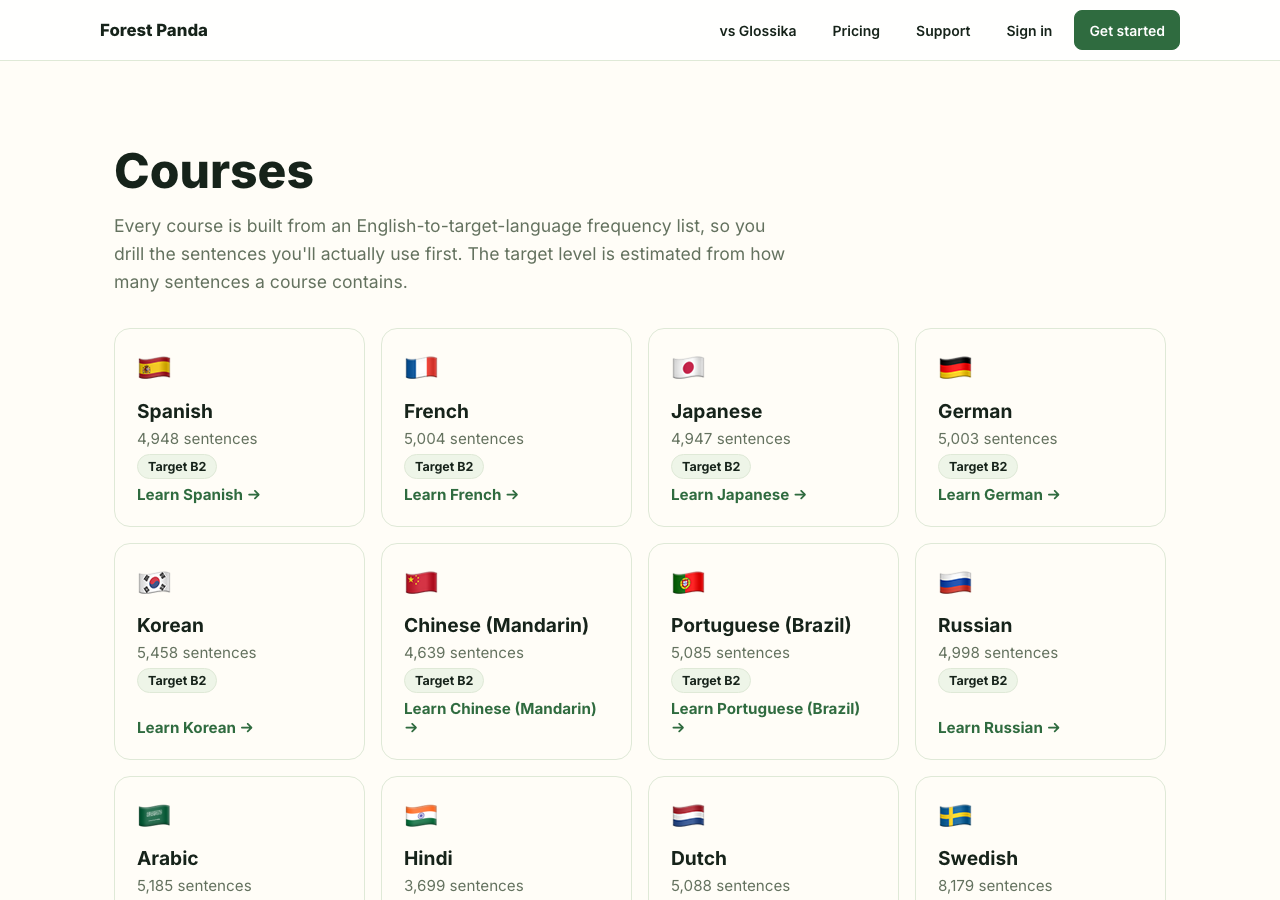Click the Netherlands flag icon
Viewport: 1280px width, 900px height.
[x=688, y=816]
